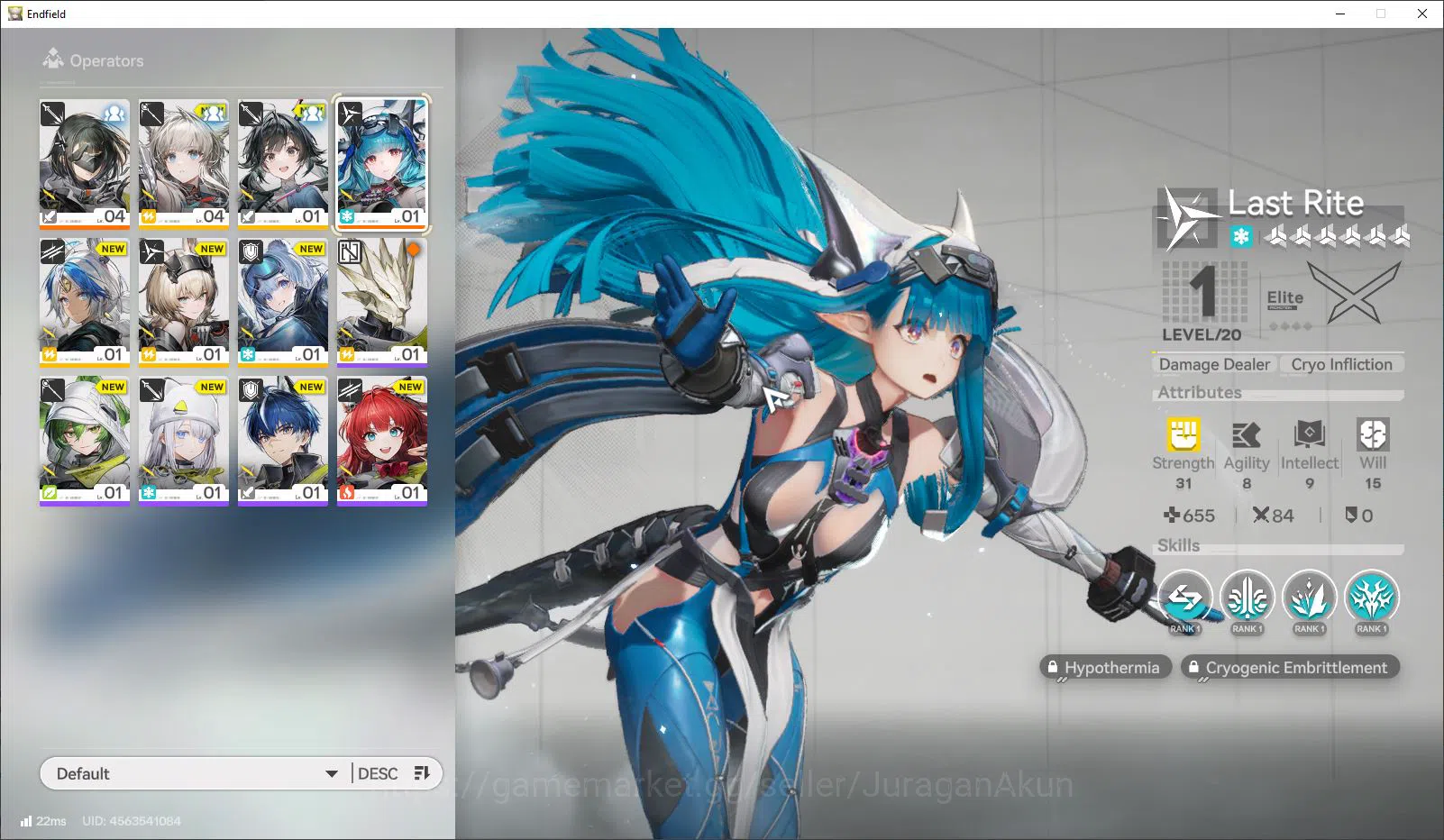This screenshot has width=1444, height=840.
Task: Open the second skill icon Rank 1
Action: point(1248,598)
